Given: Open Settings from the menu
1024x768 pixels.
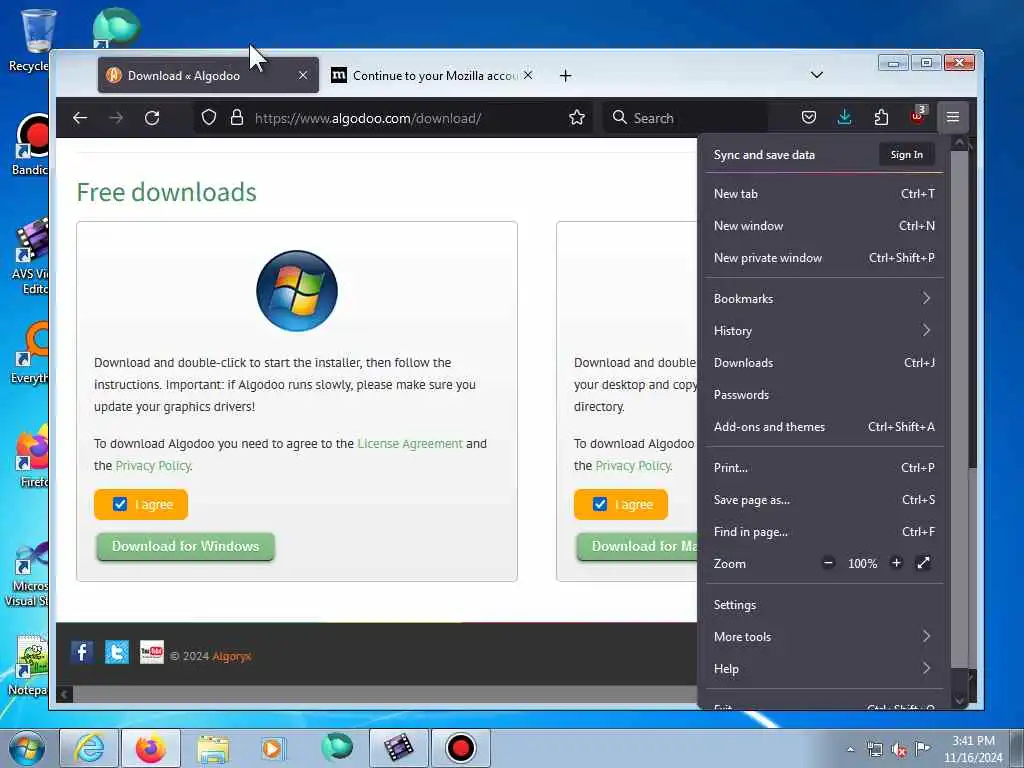Looking at the screenshot, I should [x=824, y=605].
